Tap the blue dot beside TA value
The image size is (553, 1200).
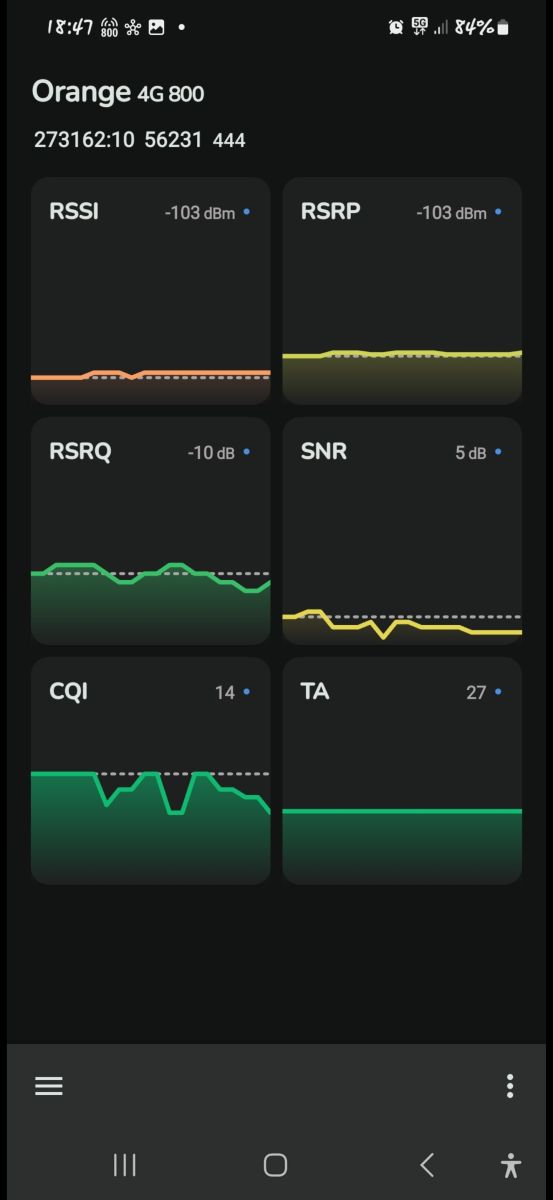[x=498, y=692]
